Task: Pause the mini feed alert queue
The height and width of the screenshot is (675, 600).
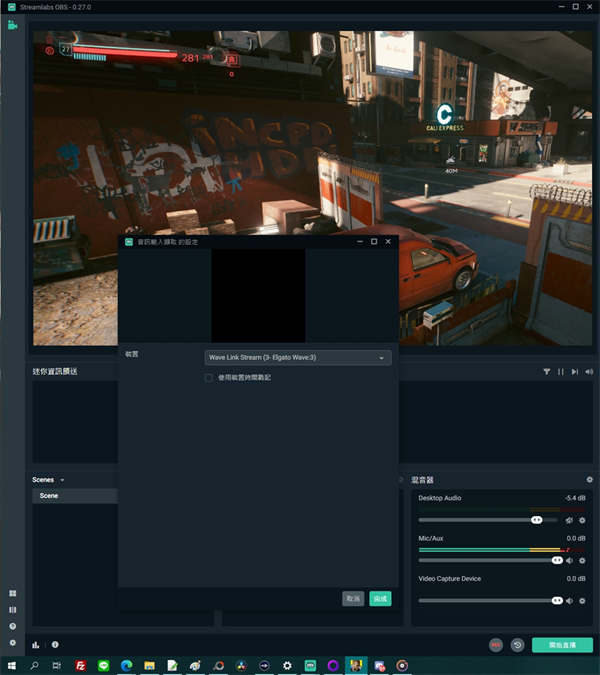Action: (560, 372)
